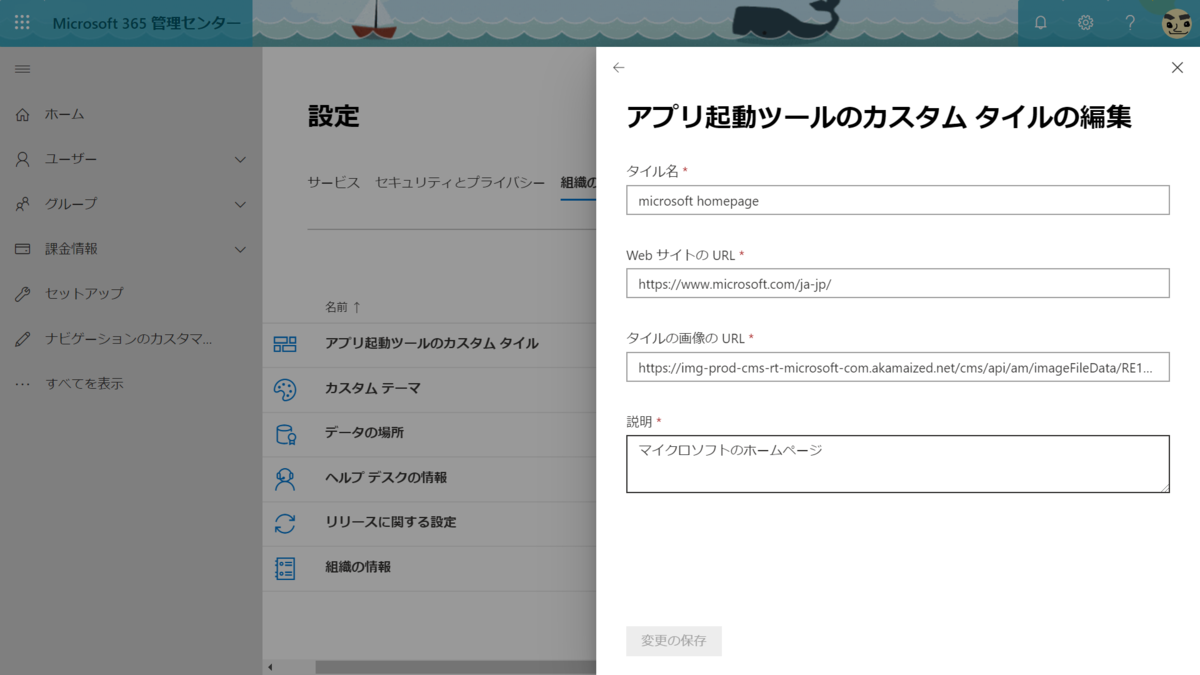Click the scrollbar left arrow
Image resolution: width=1200 pixels, height=675 pixels.
[269, 667]
